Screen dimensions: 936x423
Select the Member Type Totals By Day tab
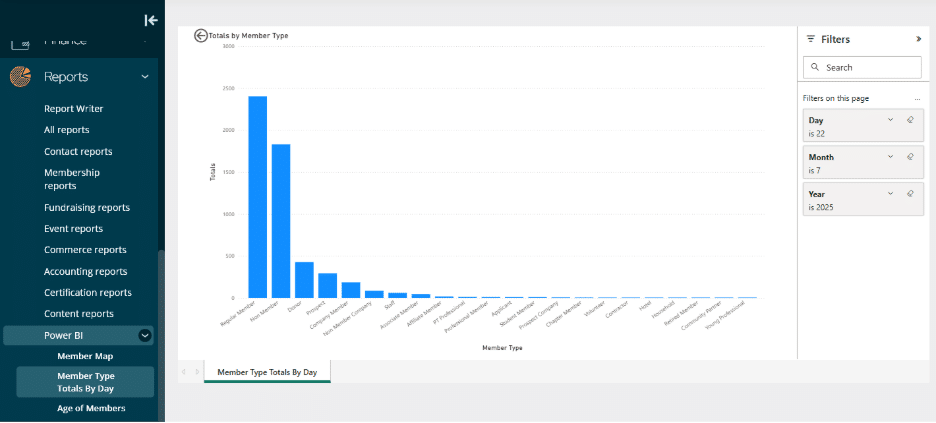[266, 372]
